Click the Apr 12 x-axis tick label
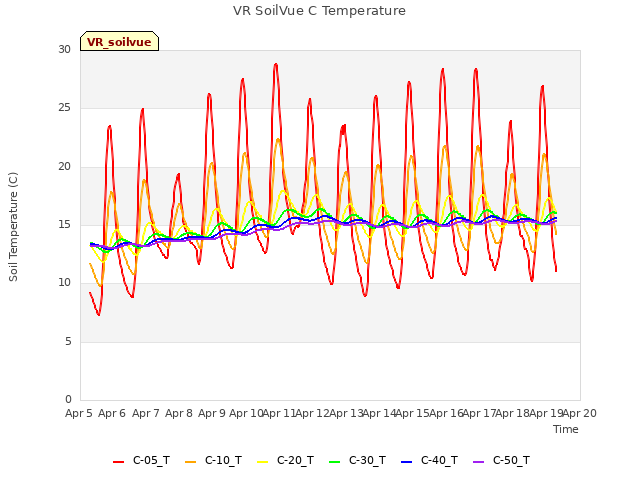This screenshot has width=640, height=480. [313, 413]
